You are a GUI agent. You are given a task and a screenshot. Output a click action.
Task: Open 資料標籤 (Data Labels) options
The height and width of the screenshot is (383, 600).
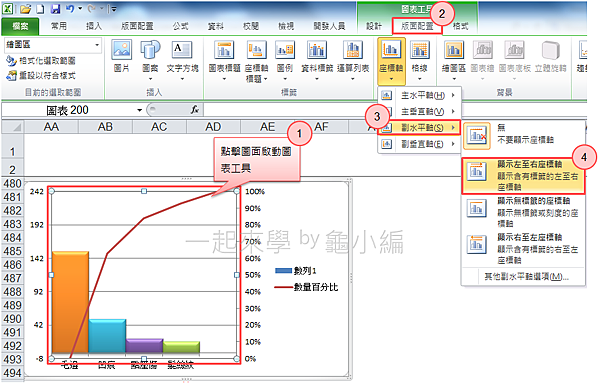(317, 60)
